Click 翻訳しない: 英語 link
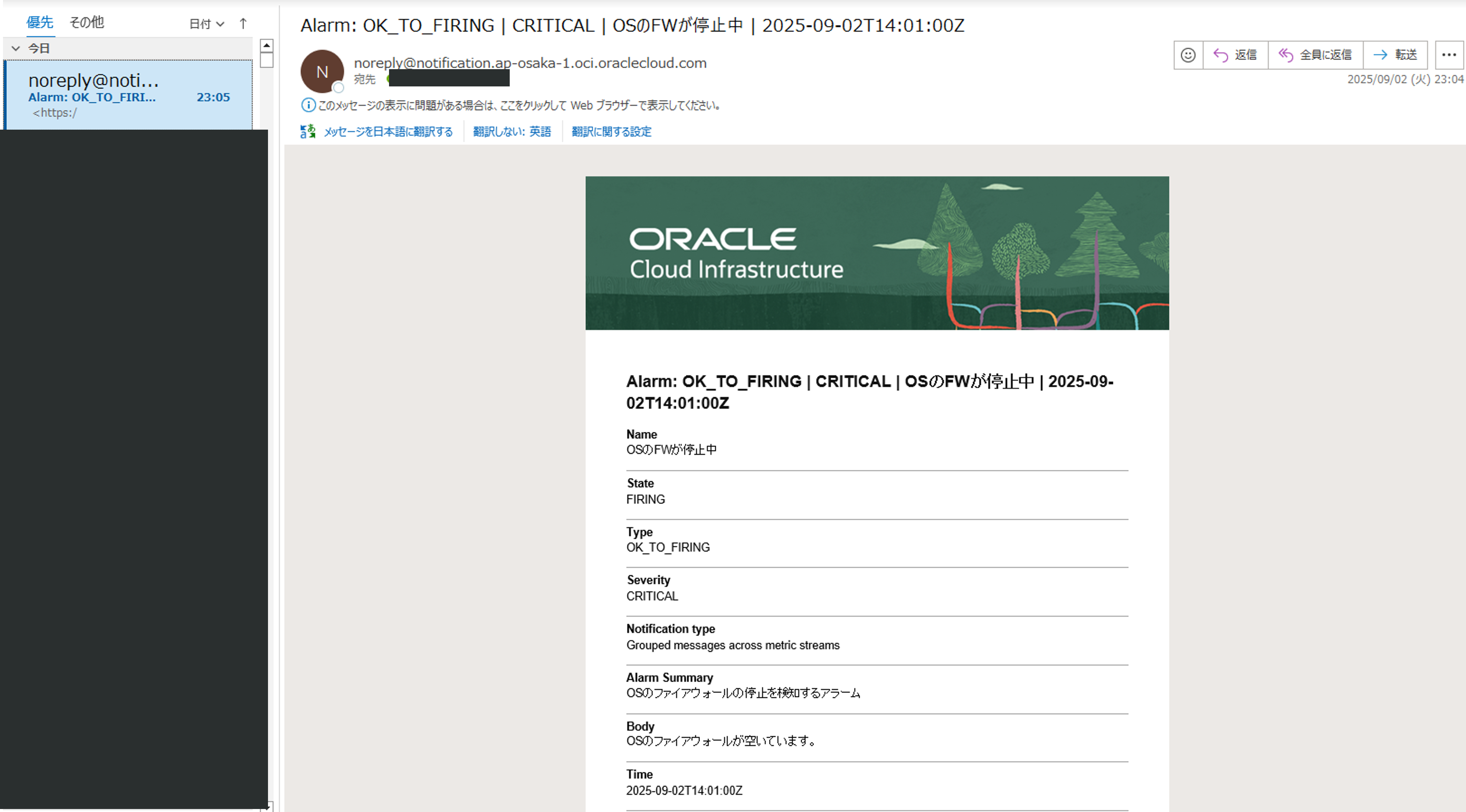This screenshot has height=812, width=1466. coord(512,132)
